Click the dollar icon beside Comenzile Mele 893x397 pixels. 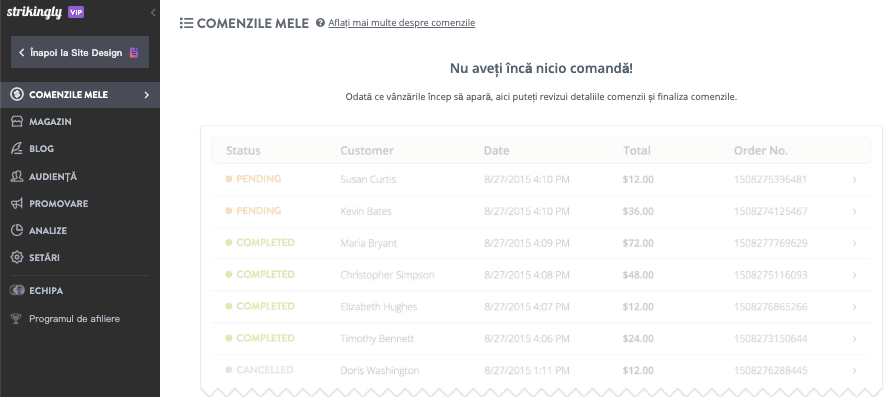click(x=17, y=95)
